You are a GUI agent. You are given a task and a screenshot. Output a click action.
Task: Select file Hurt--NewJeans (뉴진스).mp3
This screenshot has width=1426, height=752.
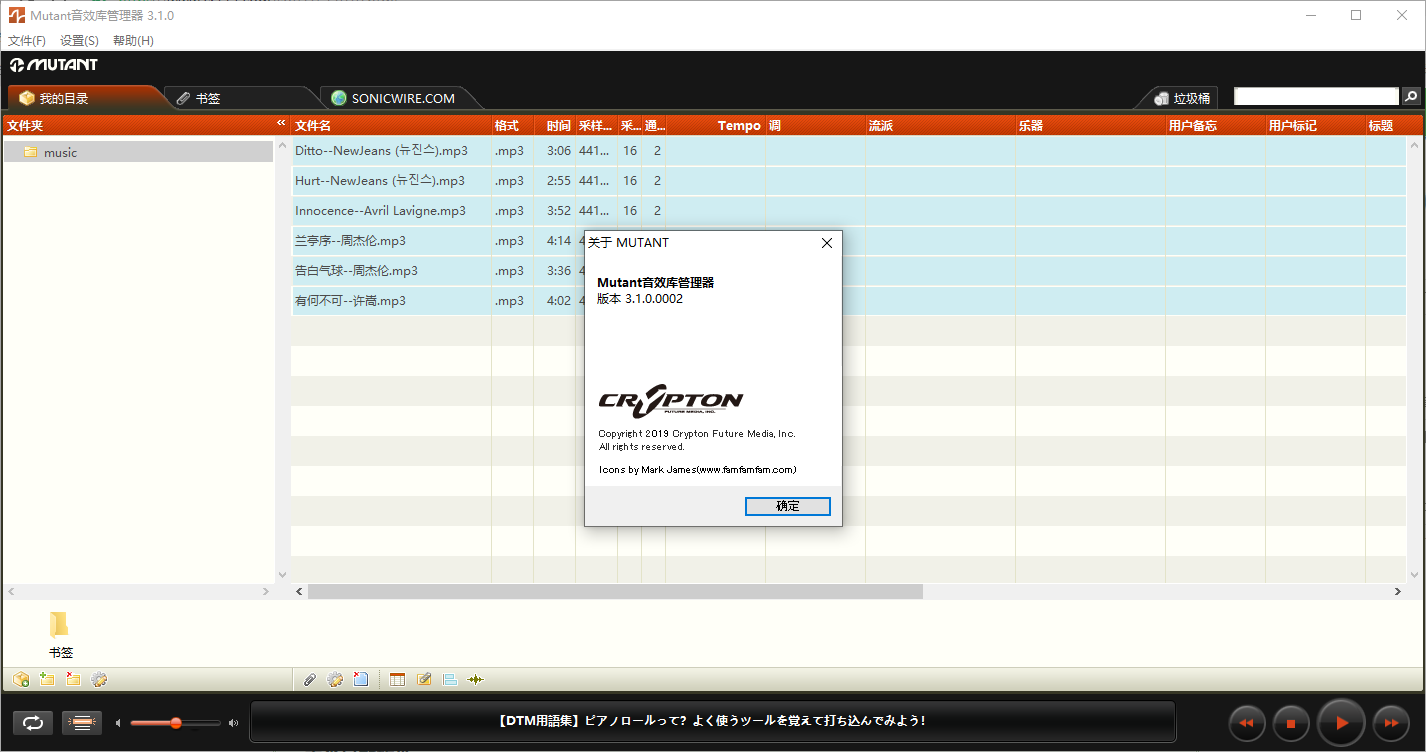coord(380,181)
